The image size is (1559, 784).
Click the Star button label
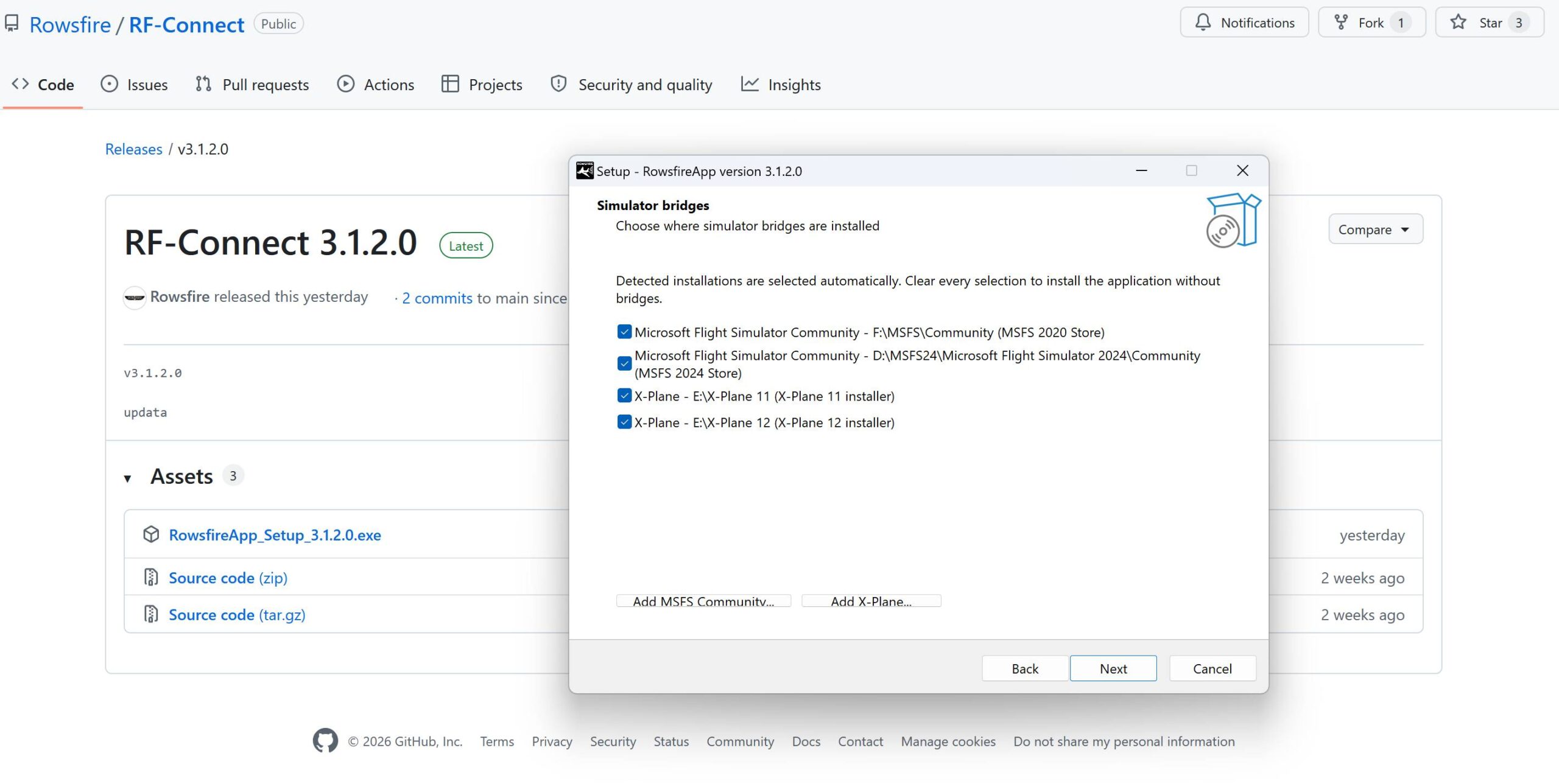1490,23
